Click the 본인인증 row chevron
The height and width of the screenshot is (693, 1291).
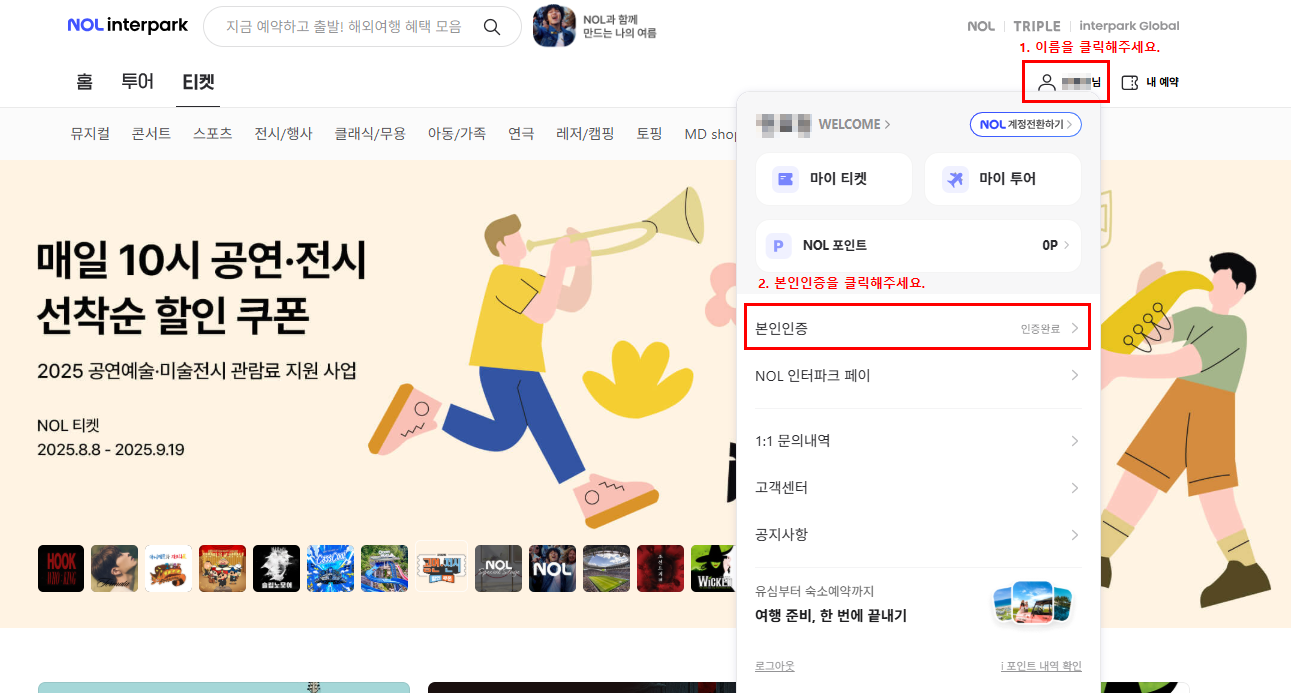click(1075, 328)
